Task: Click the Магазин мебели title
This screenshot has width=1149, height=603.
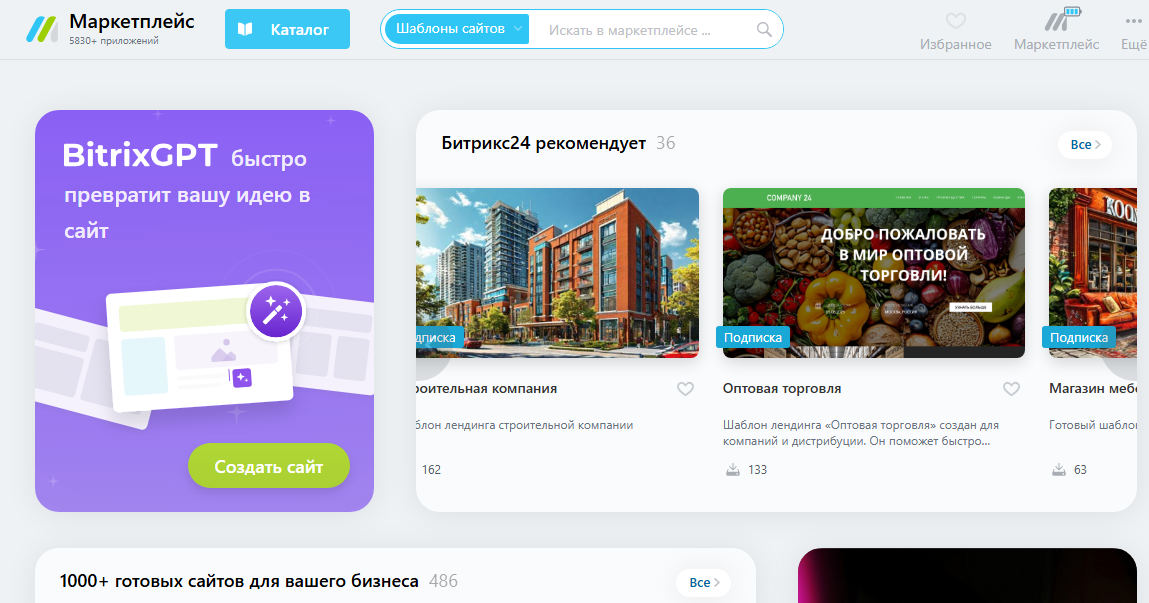Action: tap(1093, 388)
